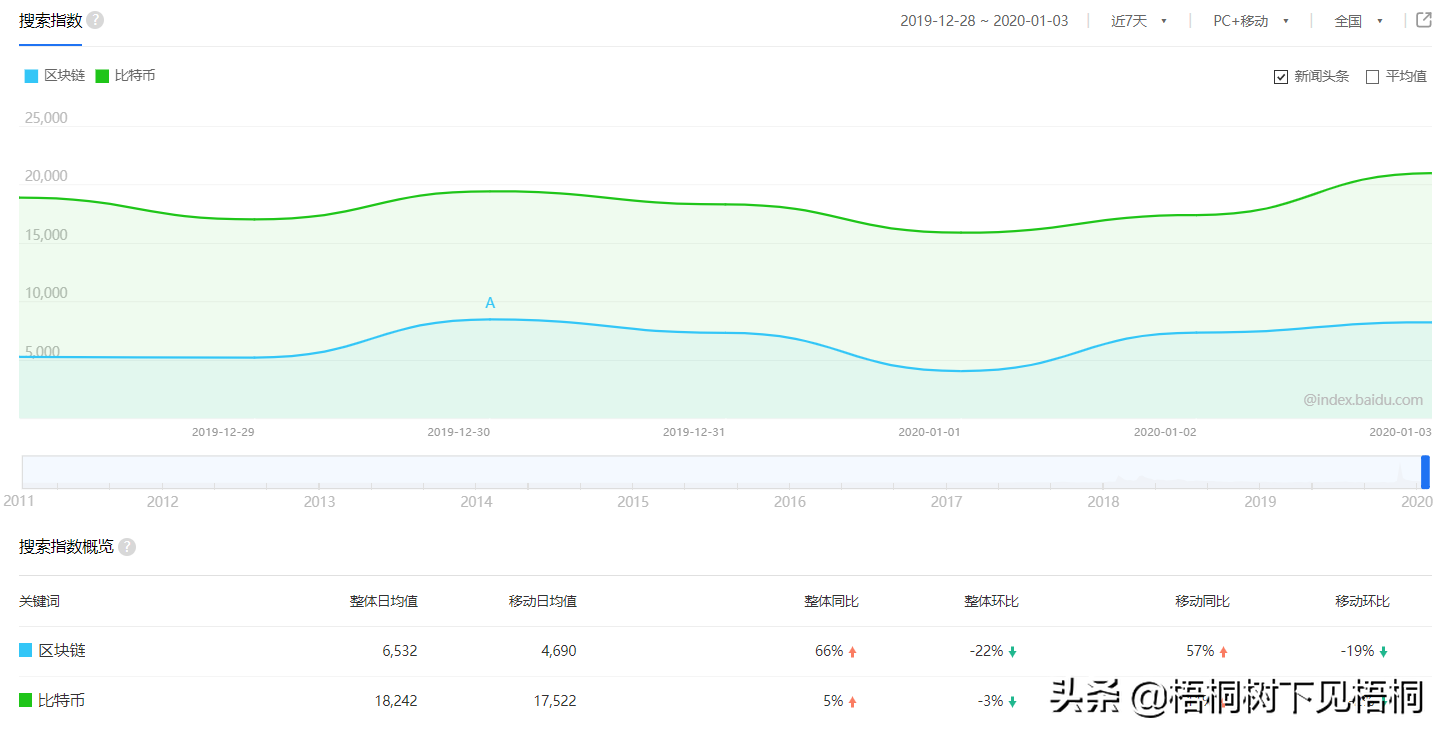Image resolution: width=1446 pixels, height=737 pixels.
Task: Click the 2020-01-01 date label on x-axis
Action: 929,433
